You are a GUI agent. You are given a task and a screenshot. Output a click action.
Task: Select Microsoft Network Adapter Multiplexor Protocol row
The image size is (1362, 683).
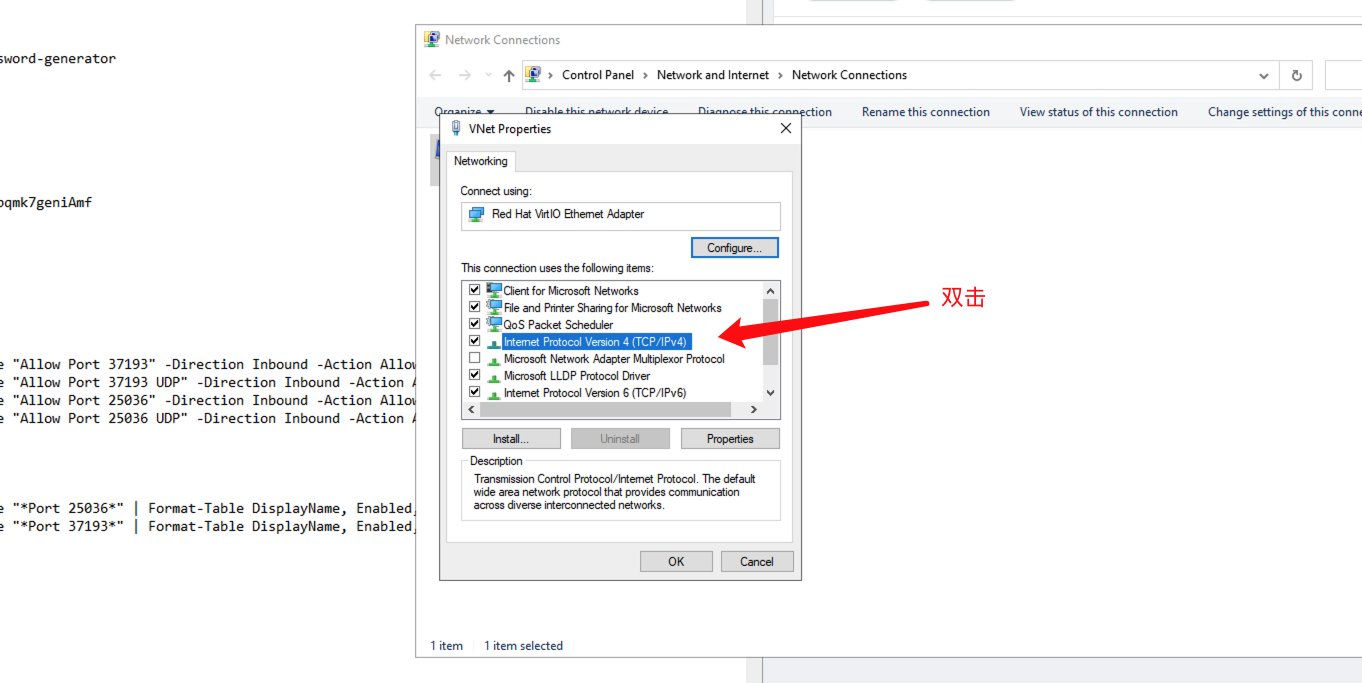pos(613,359)
